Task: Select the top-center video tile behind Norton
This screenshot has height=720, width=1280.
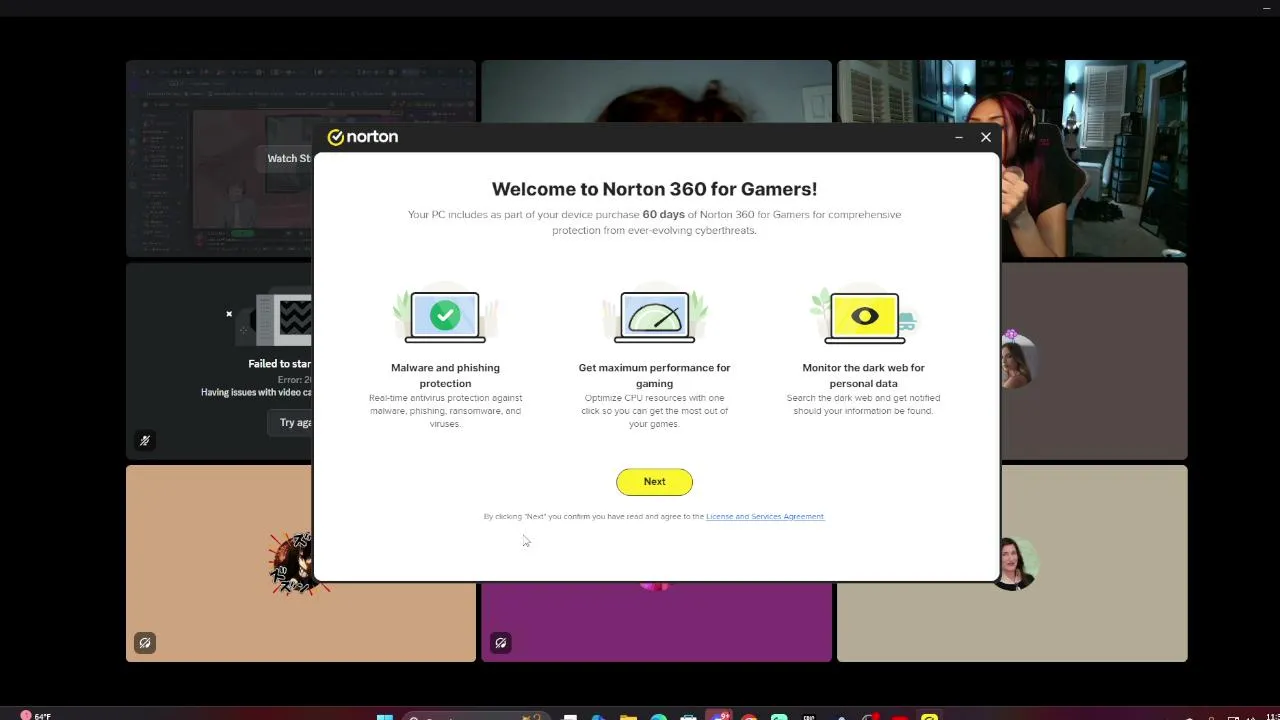Action: 656,92
